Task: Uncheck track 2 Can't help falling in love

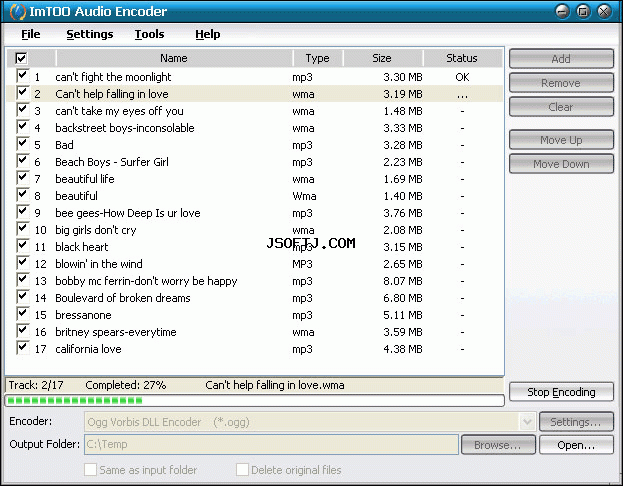Action: (23, 93)
